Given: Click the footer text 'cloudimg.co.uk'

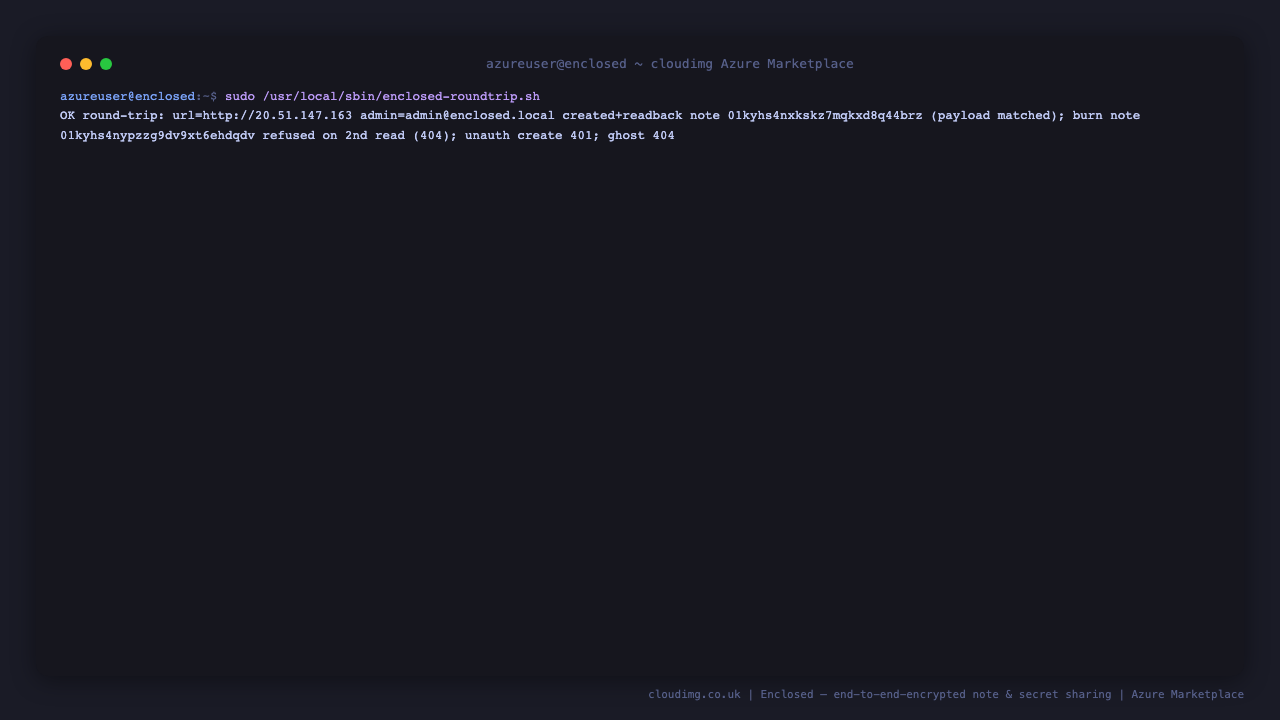Looking at the screenshot, I should (x=694, y=694).
